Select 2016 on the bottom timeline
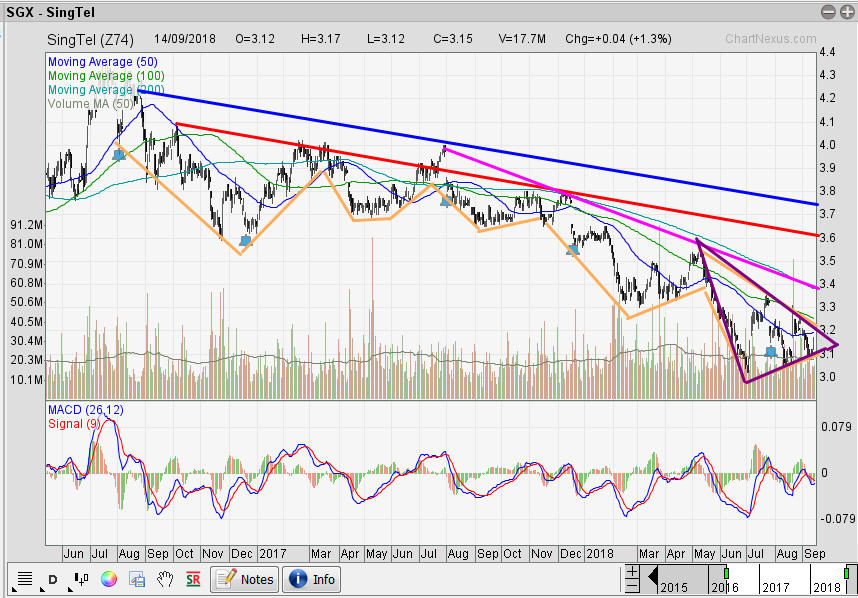Image resolution: width=858 pixels, height=598 pixels. [724, 587]
